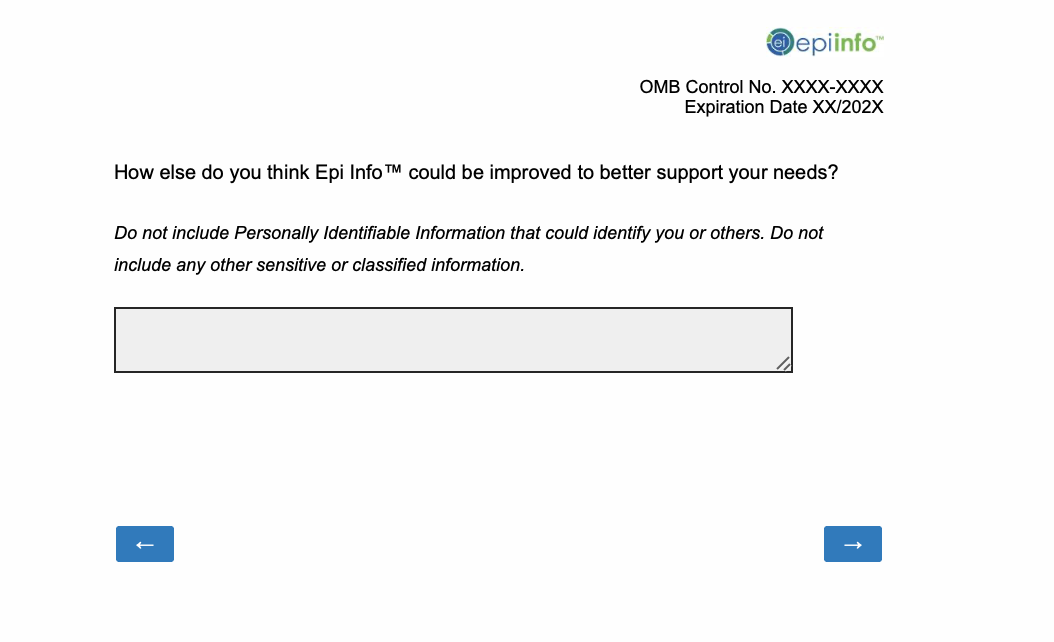This screenshot has width=1054, height=642.
Task: Click the "epiinfo" logo wordmark
Action: pos(835,43)
